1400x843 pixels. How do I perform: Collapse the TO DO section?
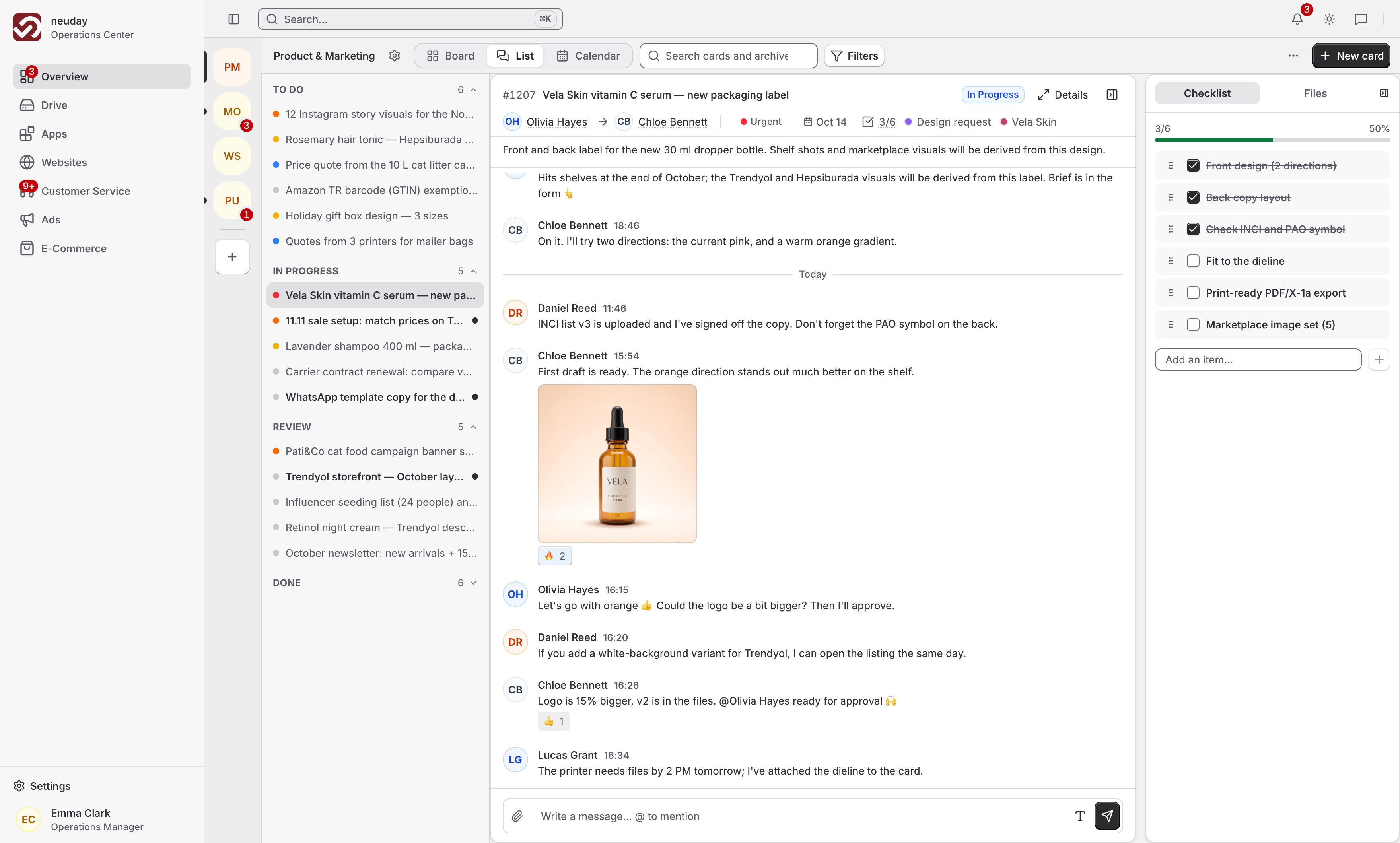tap(473, 90)
